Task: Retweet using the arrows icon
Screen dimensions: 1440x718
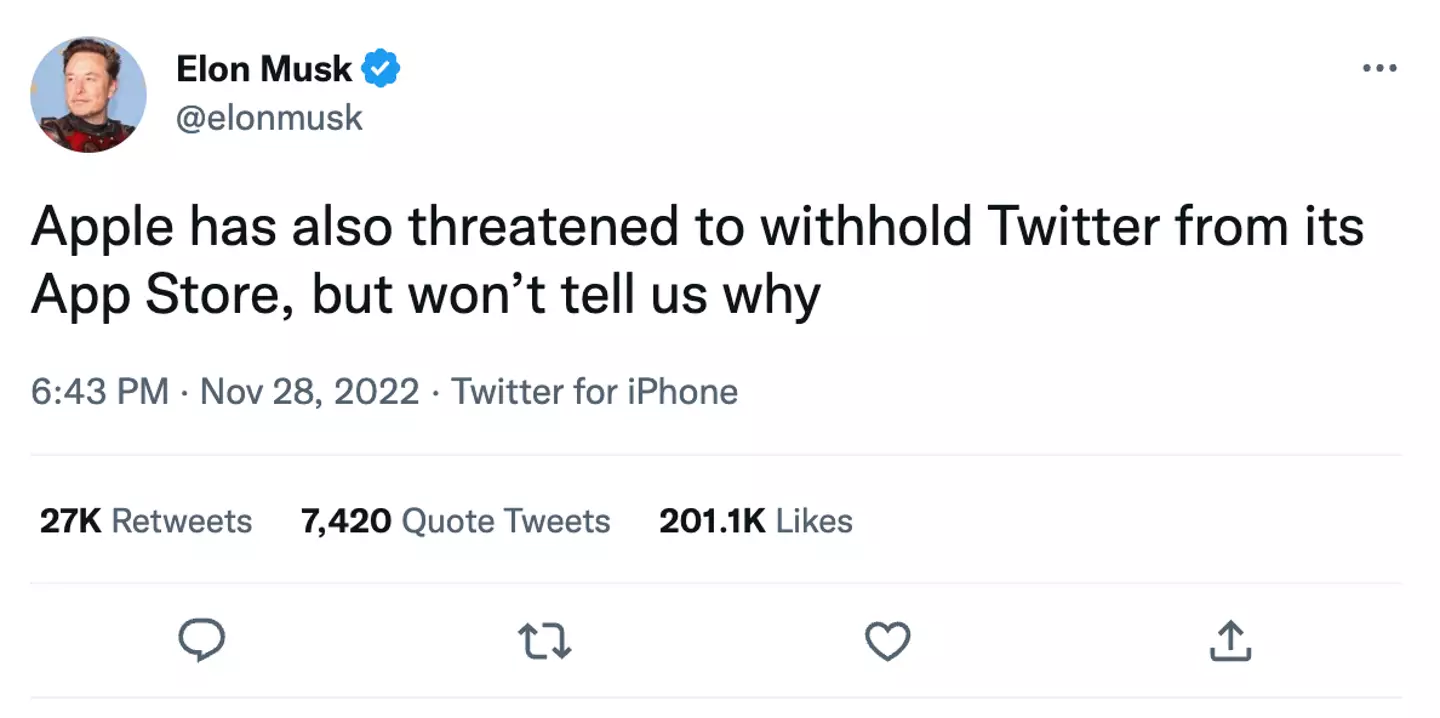Action: (545, 640)
